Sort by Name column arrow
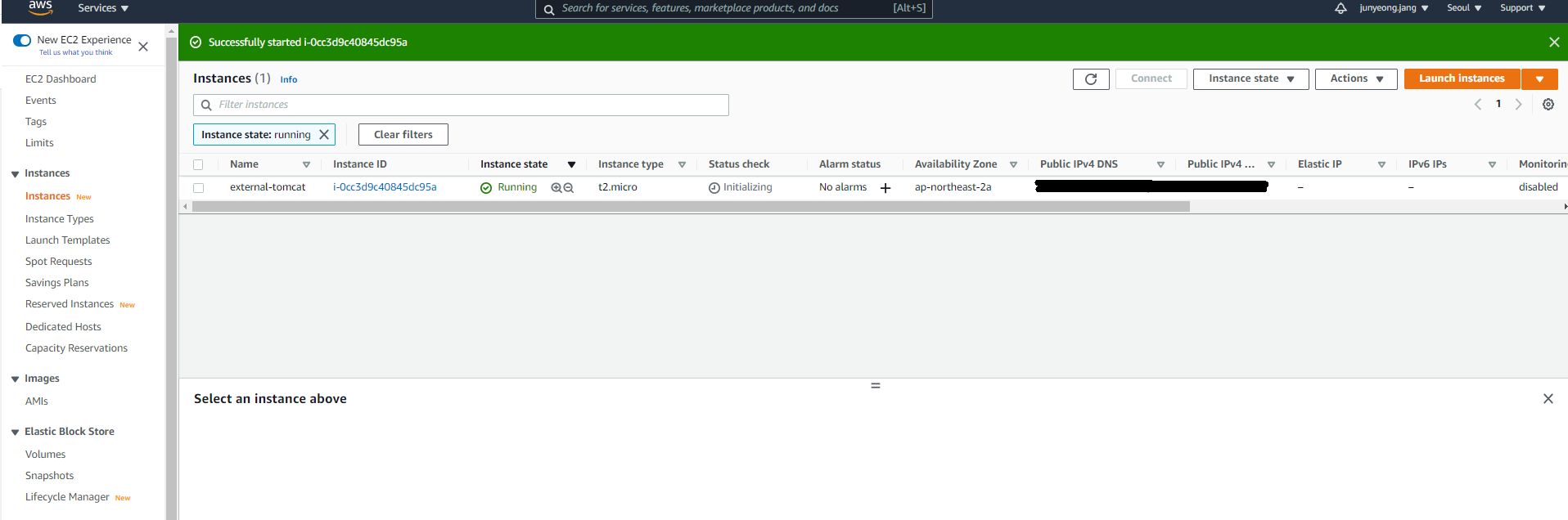Image resolution: width=1568 pixels, height=520 pixels. pyautogui.click(x=306, y=164)
